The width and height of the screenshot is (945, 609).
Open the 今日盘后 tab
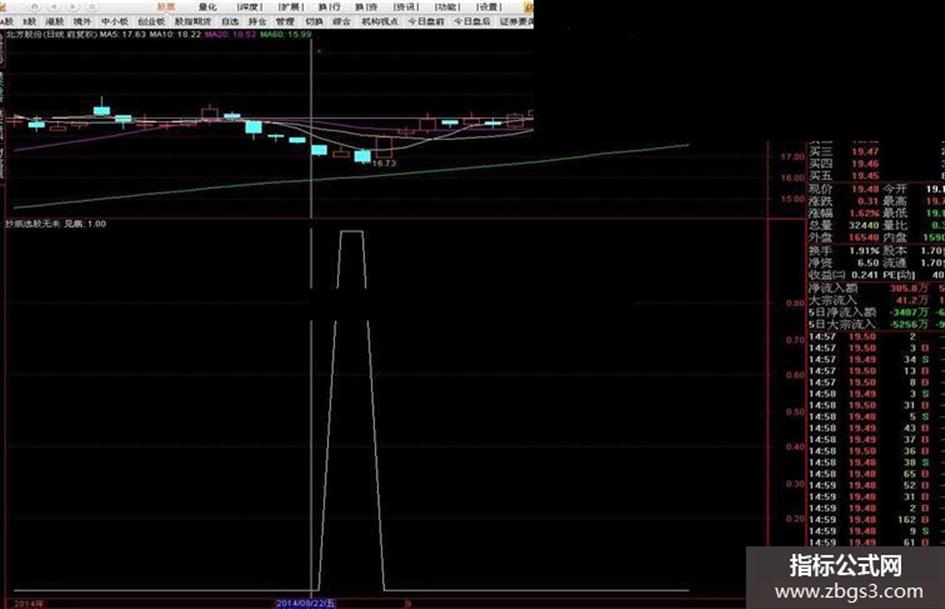472,21
